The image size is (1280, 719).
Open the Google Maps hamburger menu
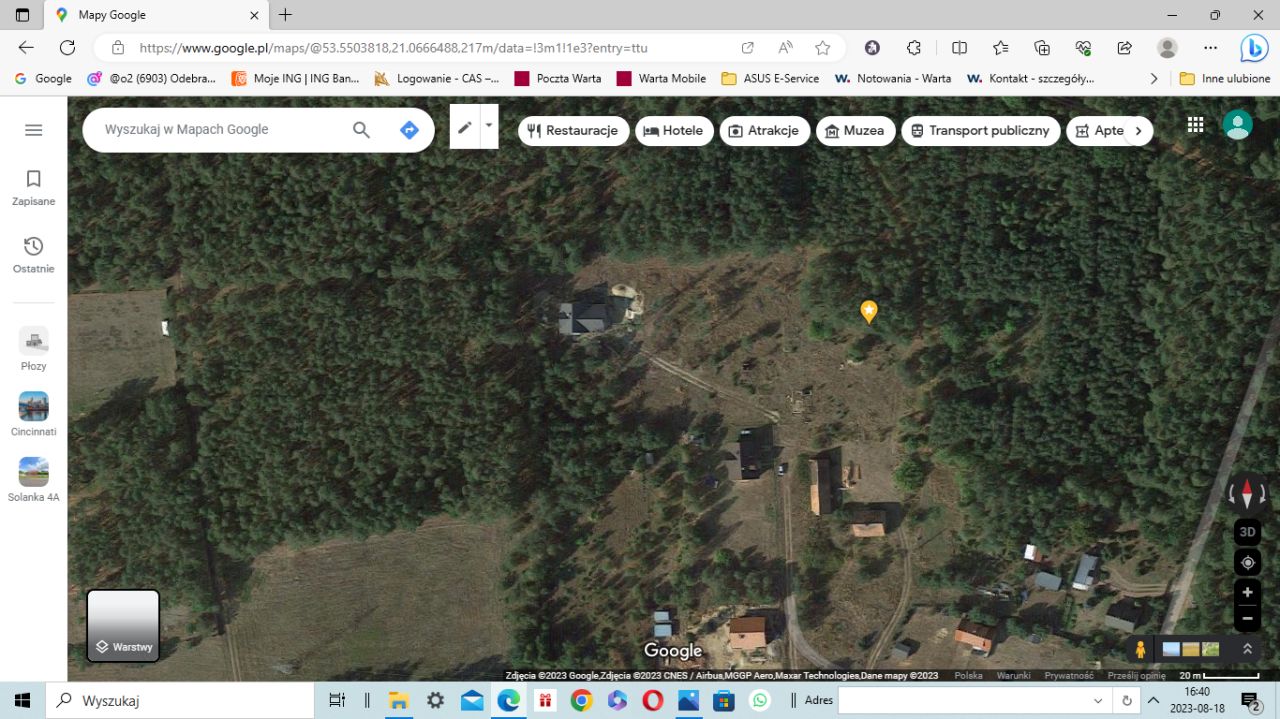coord(34,130)
